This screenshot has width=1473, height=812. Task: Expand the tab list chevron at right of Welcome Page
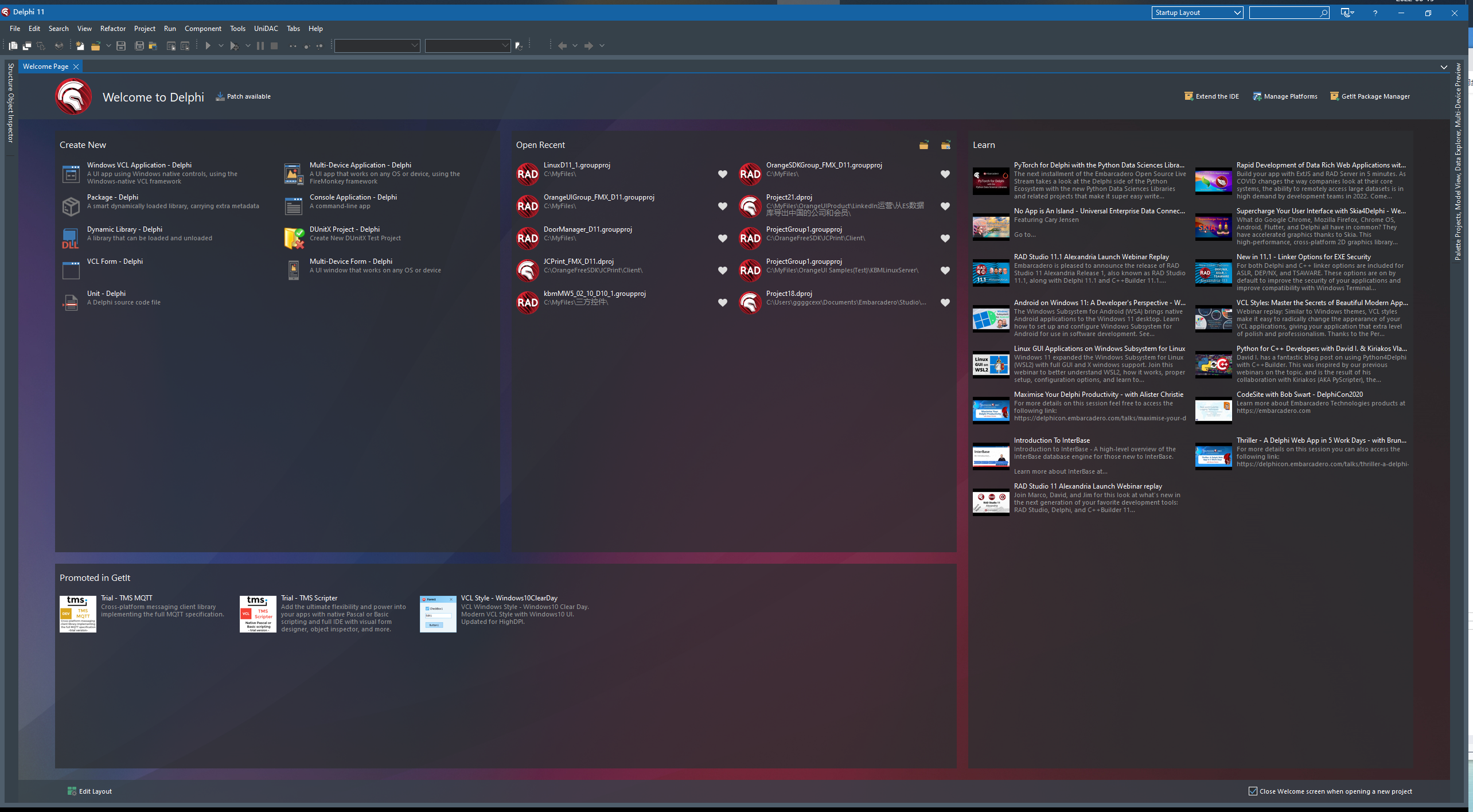point(1444,67)
